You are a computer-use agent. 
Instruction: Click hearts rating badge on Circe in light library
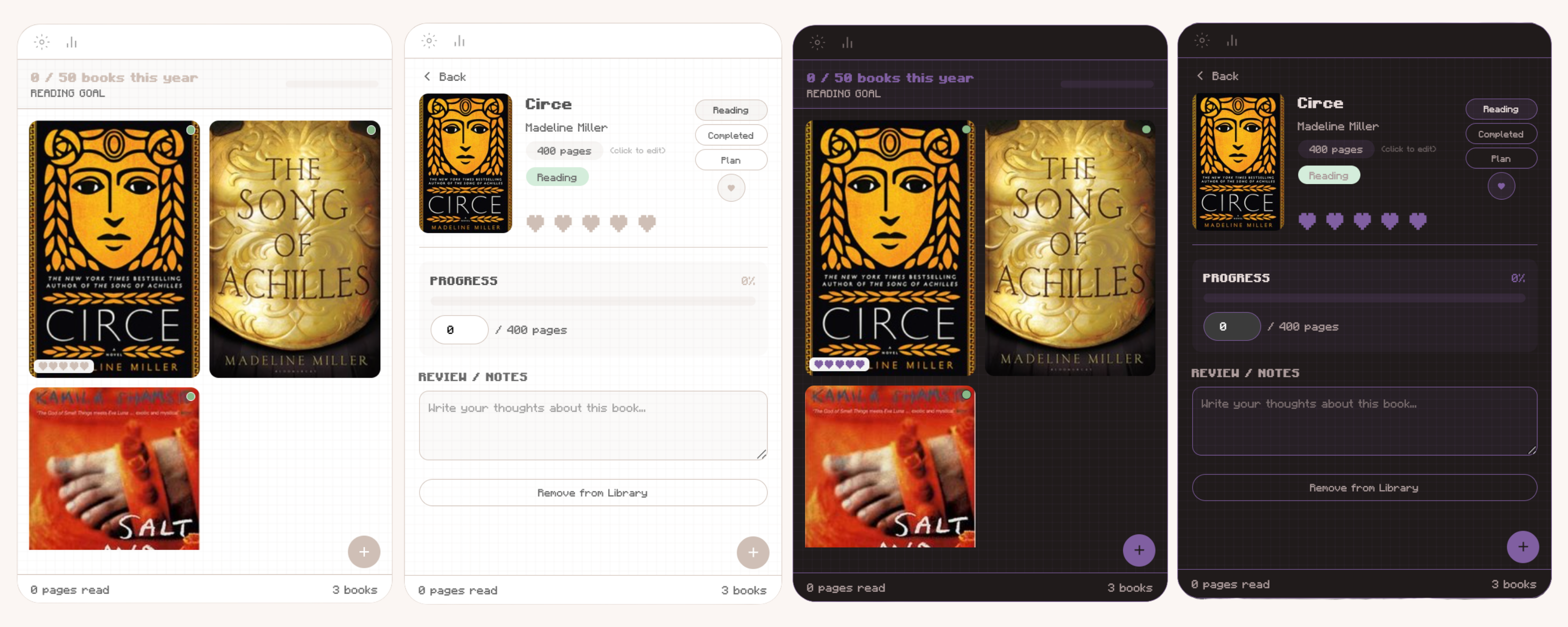click(64, 366)
